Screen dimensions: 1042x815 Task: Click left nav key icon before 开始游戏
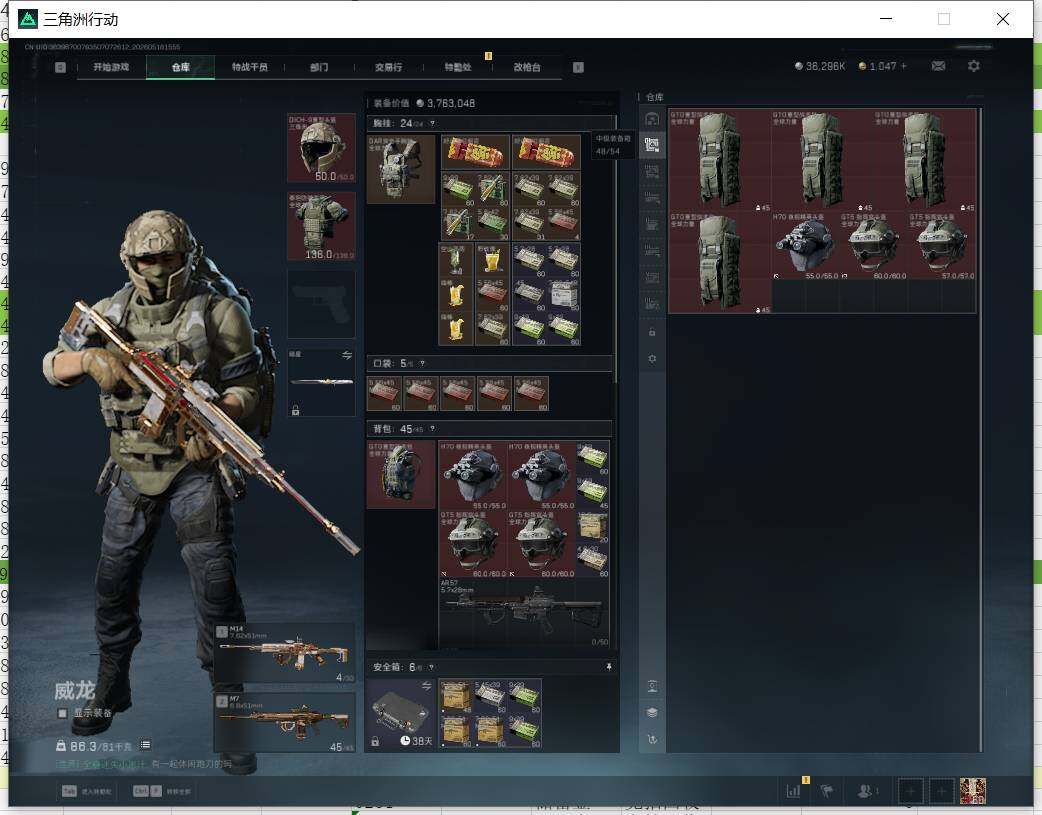[x=60, y=67]
